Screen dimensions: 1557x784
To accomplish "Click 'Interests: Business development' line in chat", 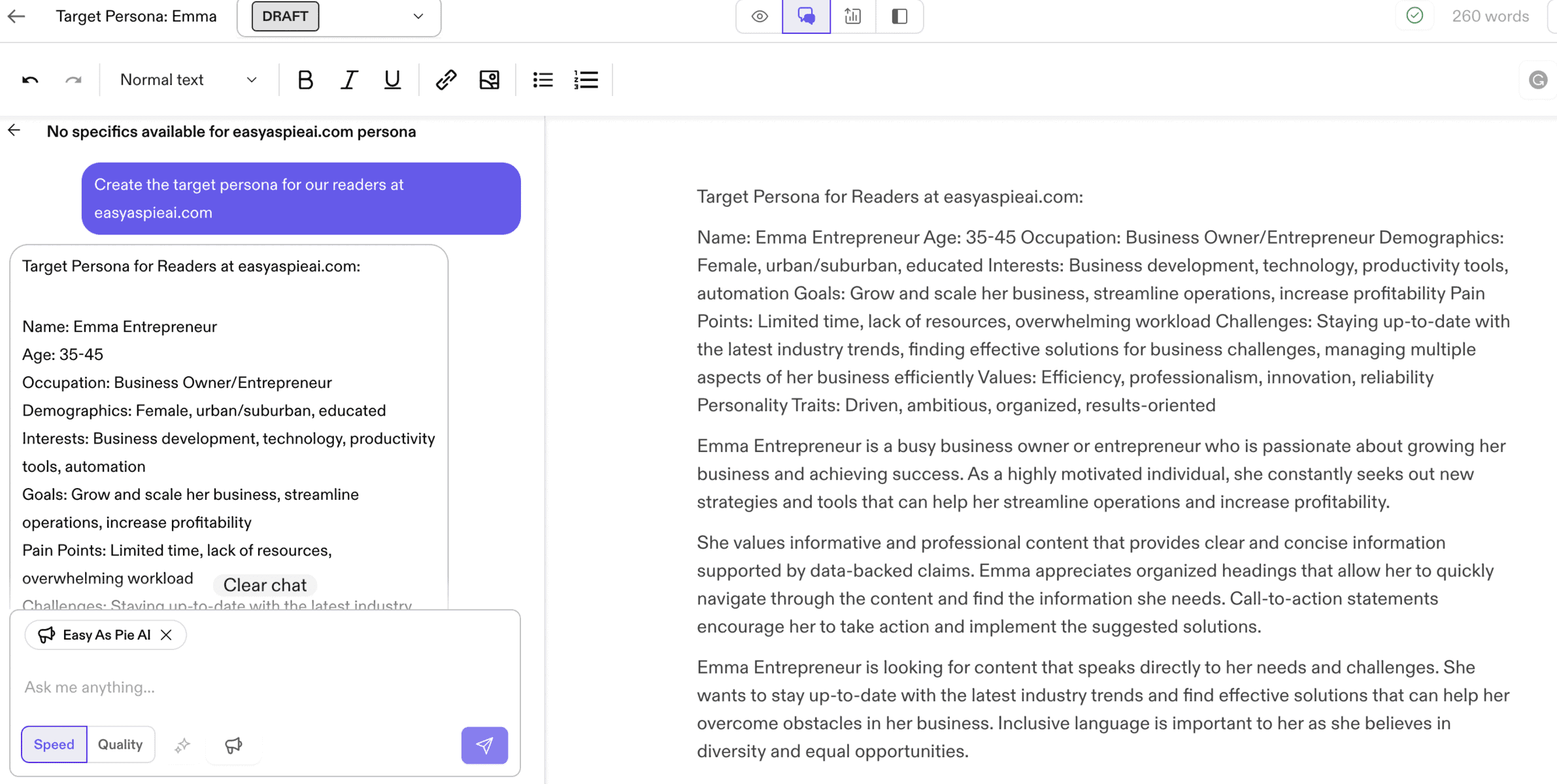I will (229, 453).
